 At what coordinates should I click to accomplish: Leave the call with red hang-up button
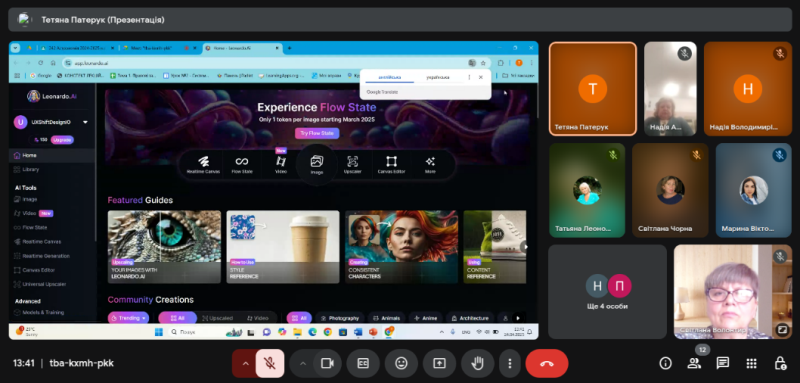[546, 363]
